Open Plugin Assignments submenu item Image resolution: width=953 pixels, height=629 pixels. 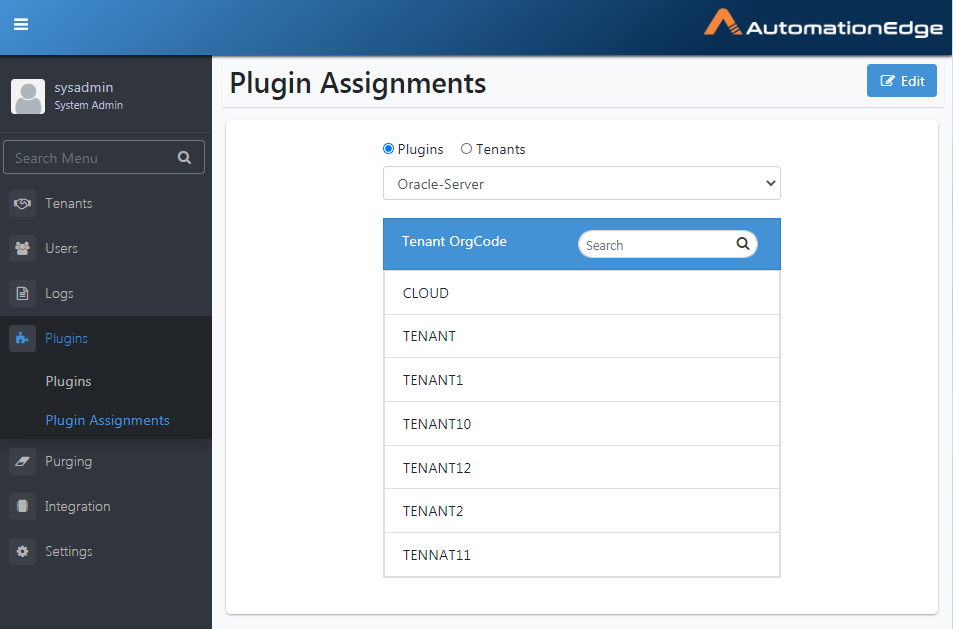pyautogui.click(x=108, y=421)
